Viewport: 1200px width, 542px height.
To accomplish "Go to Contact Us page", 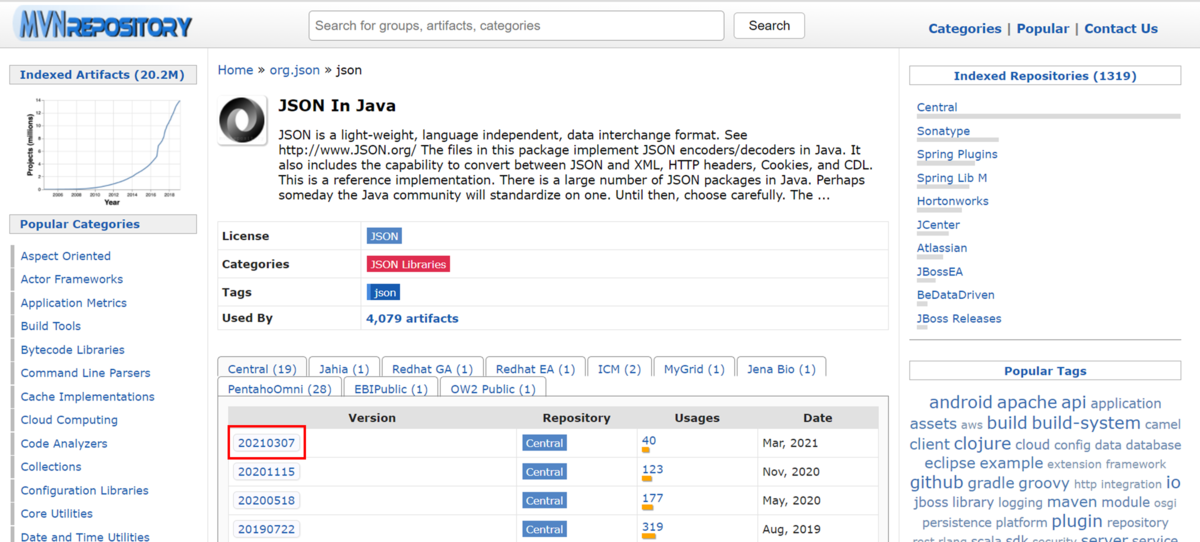I will pyautogui.click(x=1121, y=29).
